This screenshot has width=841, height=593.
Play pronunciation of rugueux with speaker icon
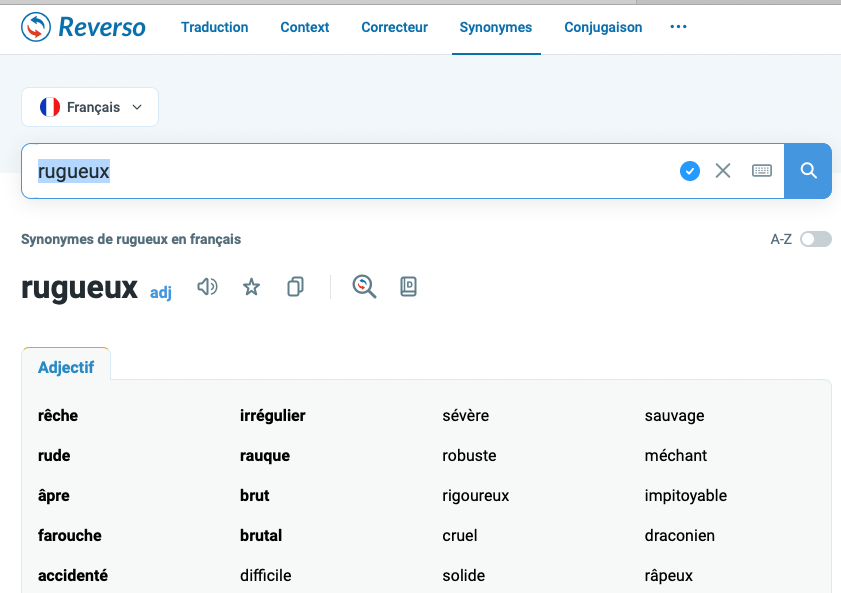pos(207,288)
